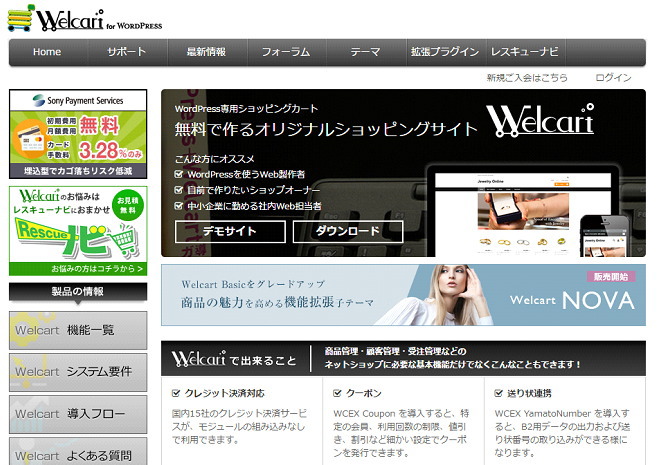Follow the 新規ご入会はこちら link
The width and height of the screenshot is (658, 465).
(527, 78)
